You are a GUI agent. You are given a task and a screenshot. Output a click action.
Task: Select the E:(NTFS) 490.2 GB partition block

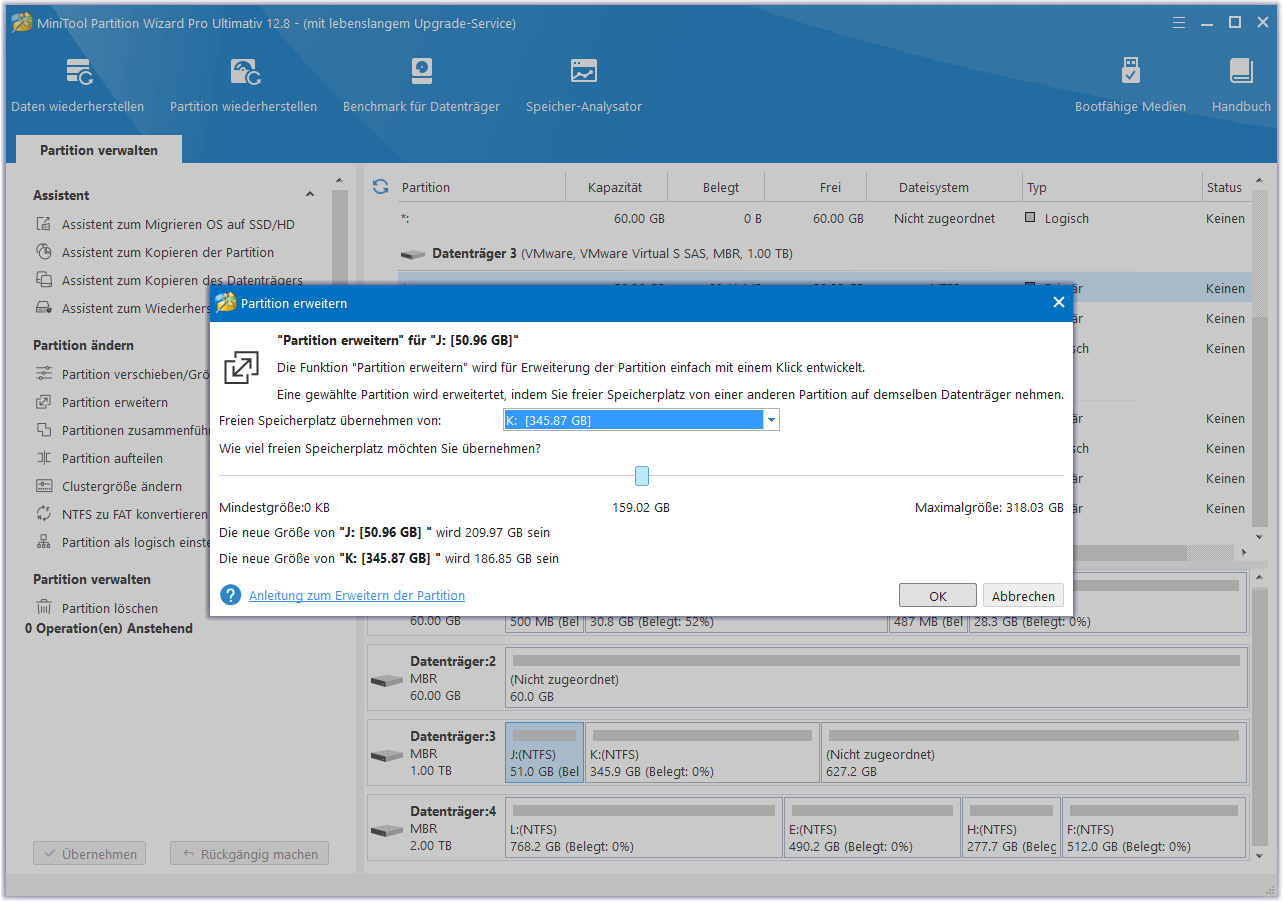[x=872, y=828]
